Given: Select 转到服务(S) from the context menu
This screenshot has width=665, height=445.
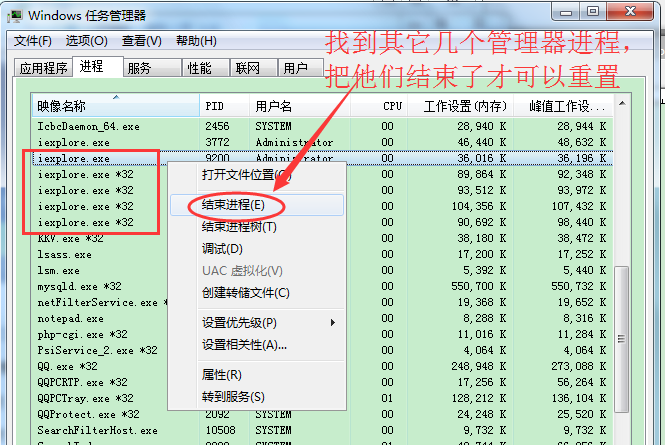Looking at the screenshot, I should 233,396.
